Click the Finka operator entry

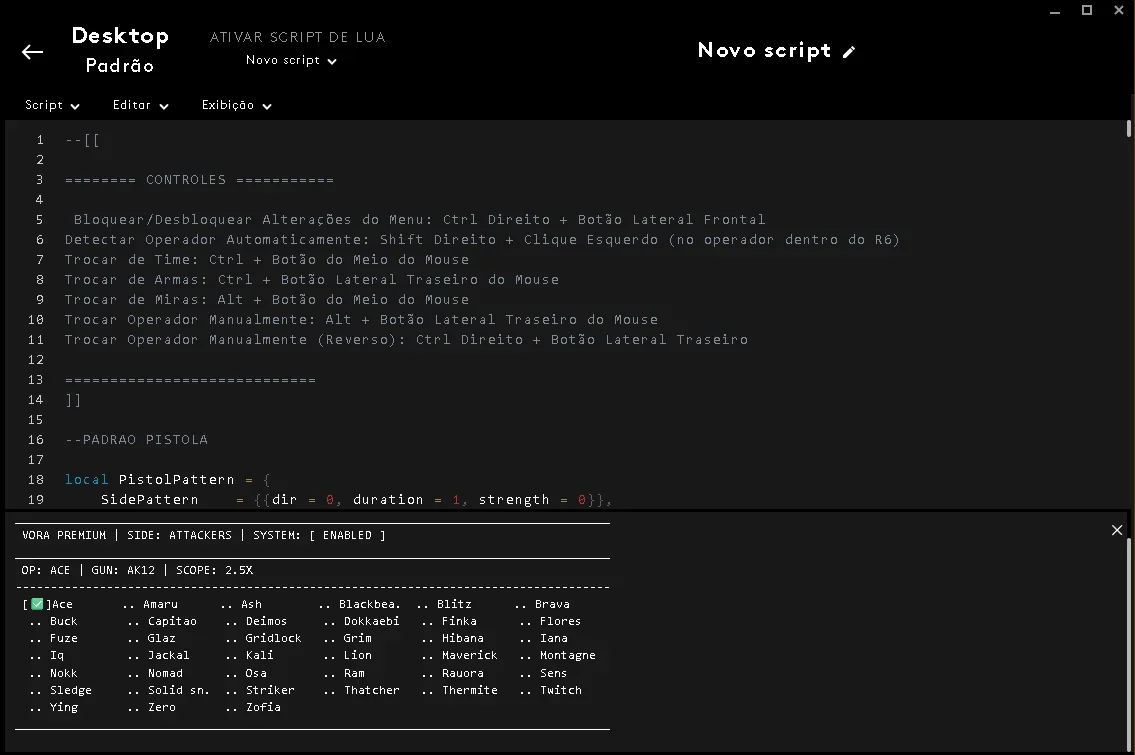pos(459,621)
